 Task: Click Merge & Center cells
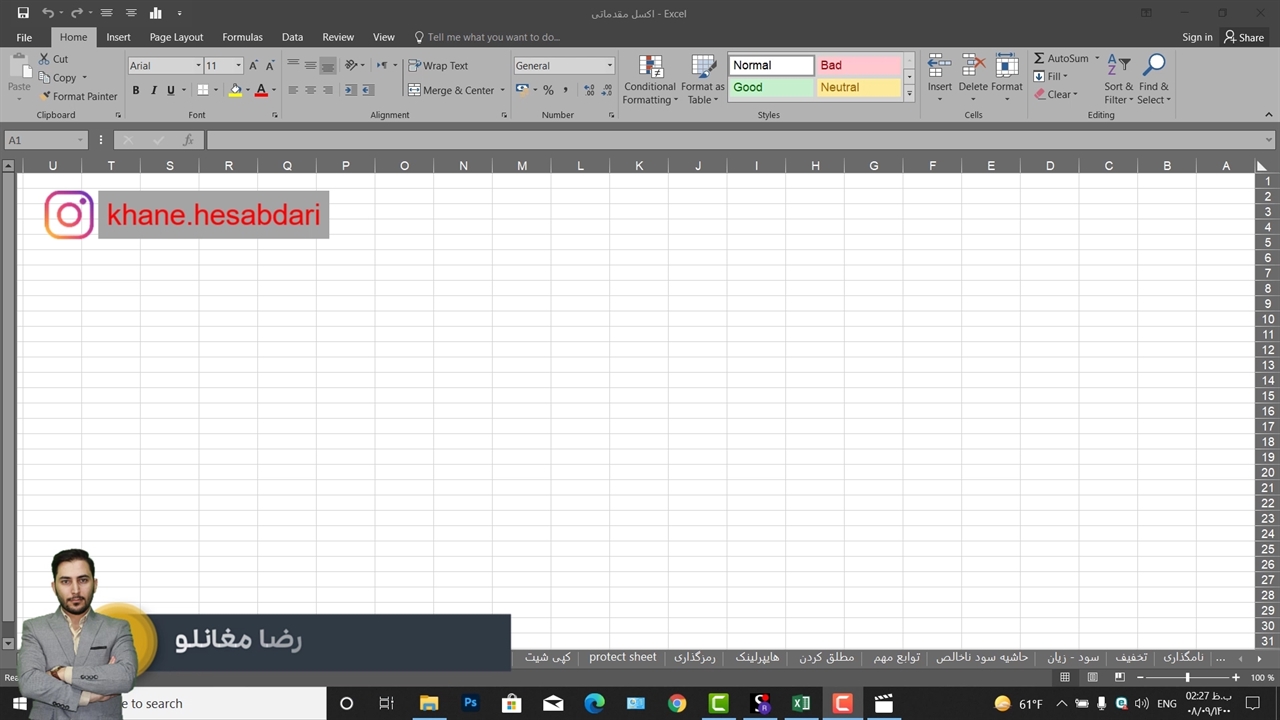(451, 90)
